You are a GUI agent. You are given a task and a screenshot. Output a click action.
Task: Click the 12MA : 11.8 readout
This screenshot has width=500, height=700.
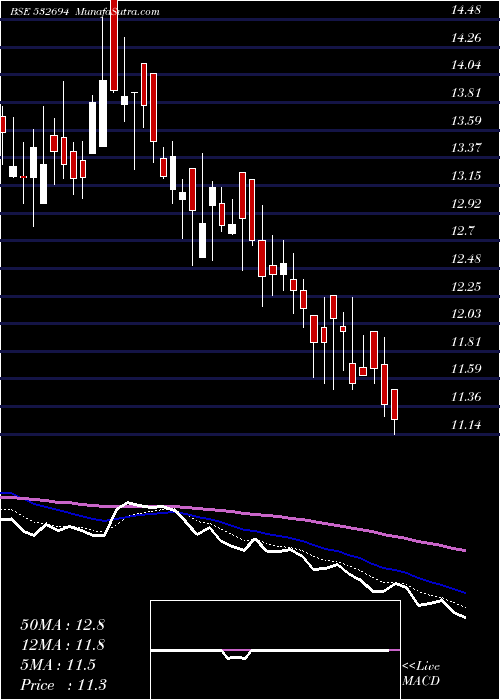[x=62, y=645]
